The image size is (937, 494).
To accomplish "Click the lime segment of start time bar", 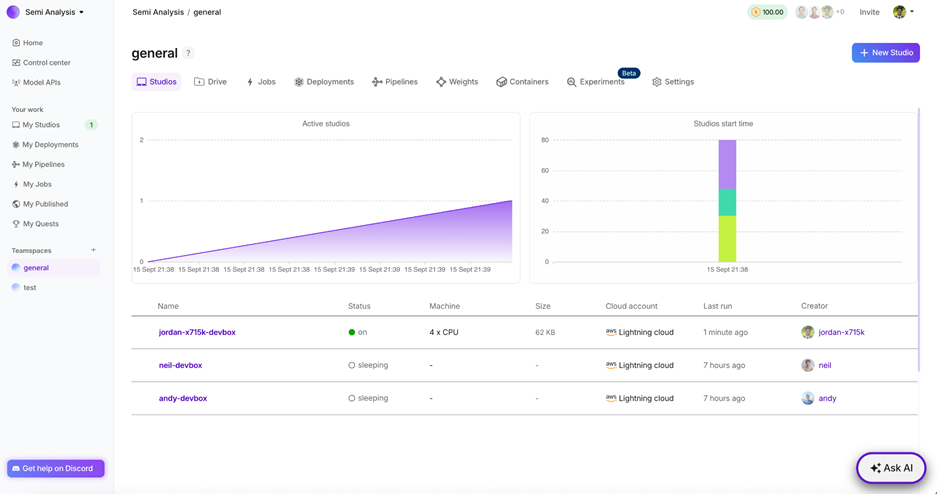I will coord(727,239).
